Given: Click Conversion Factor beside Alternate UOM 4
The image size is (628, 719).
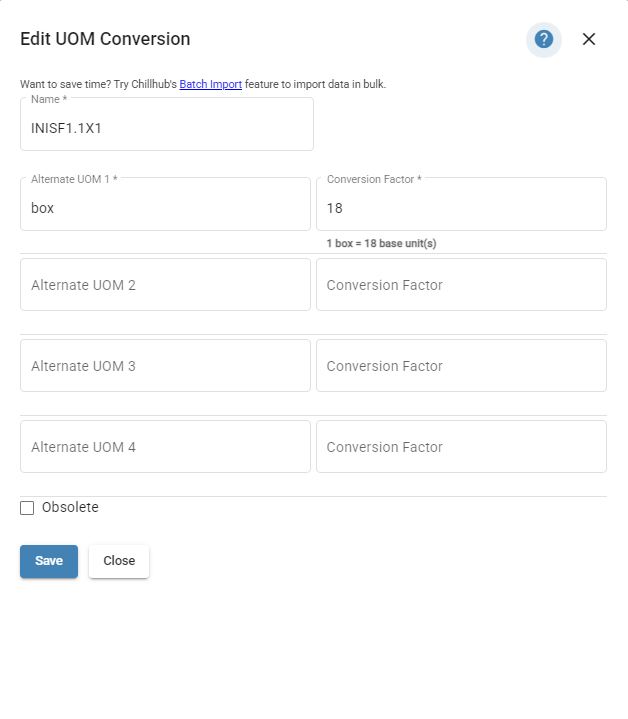Looking at the screenshot, I should pyautogui.click(x=461, y=447).
